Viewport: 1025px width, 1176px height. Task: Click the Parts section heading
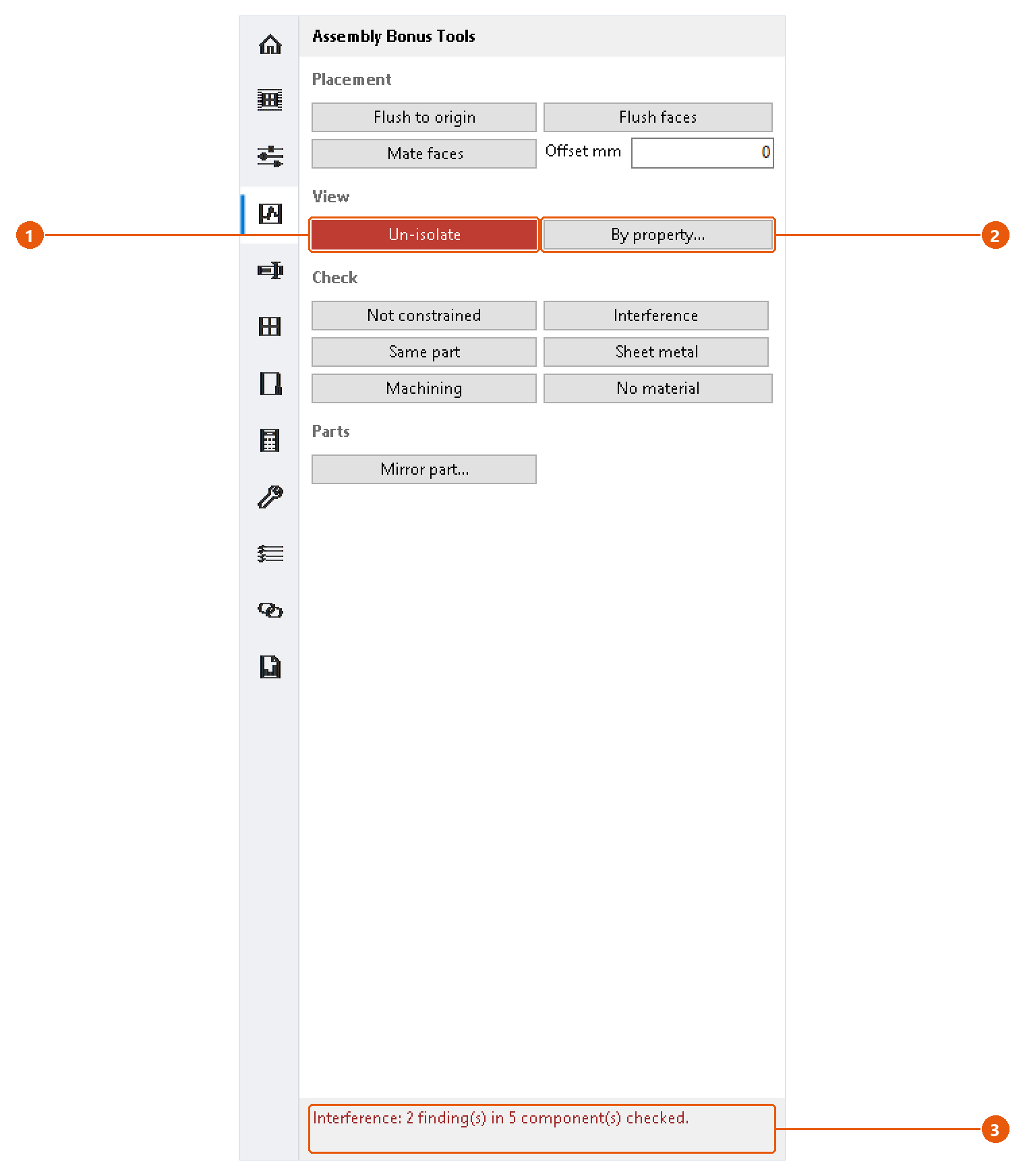330,432
